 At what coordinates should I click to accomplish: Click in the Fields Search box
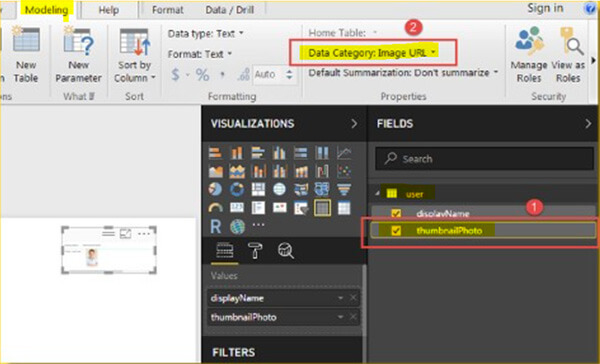coord(484,158)
